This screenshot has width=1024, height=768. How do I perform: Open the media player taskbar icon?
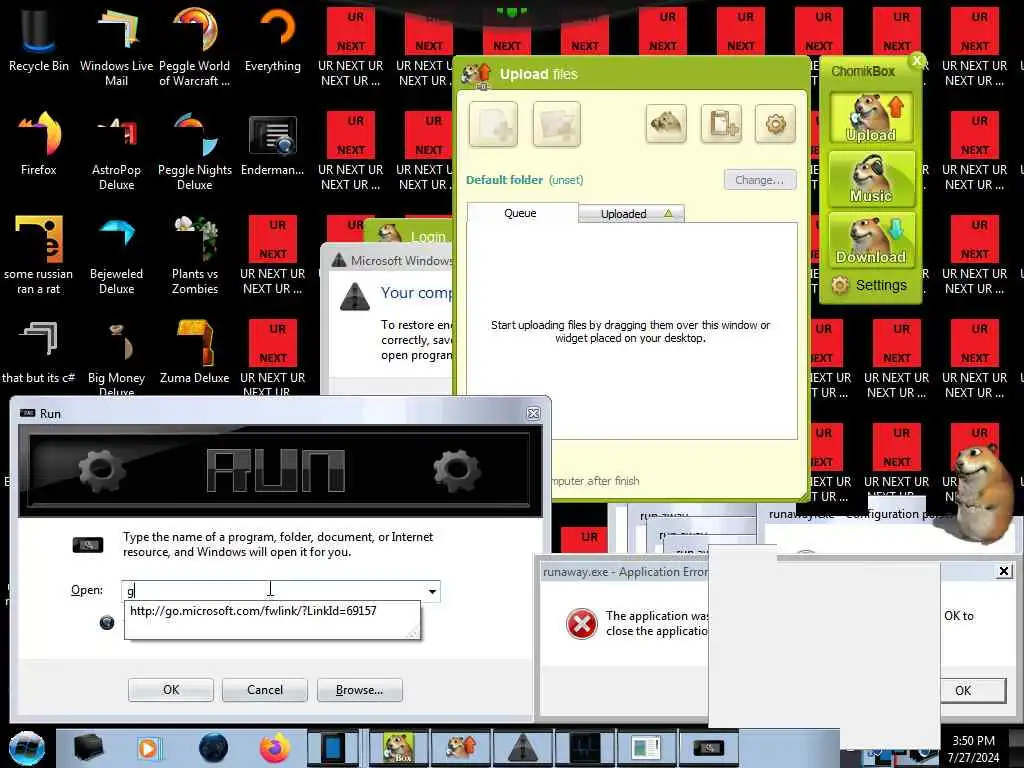click(x=149, y=748)
